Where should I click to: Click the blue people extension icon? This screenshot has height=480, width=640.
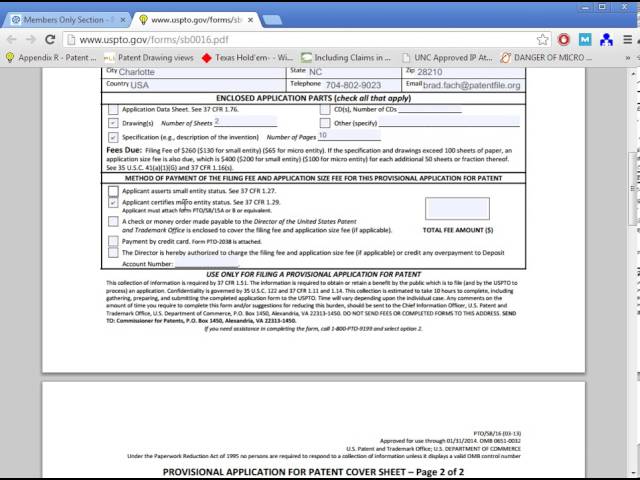(607, 40)
